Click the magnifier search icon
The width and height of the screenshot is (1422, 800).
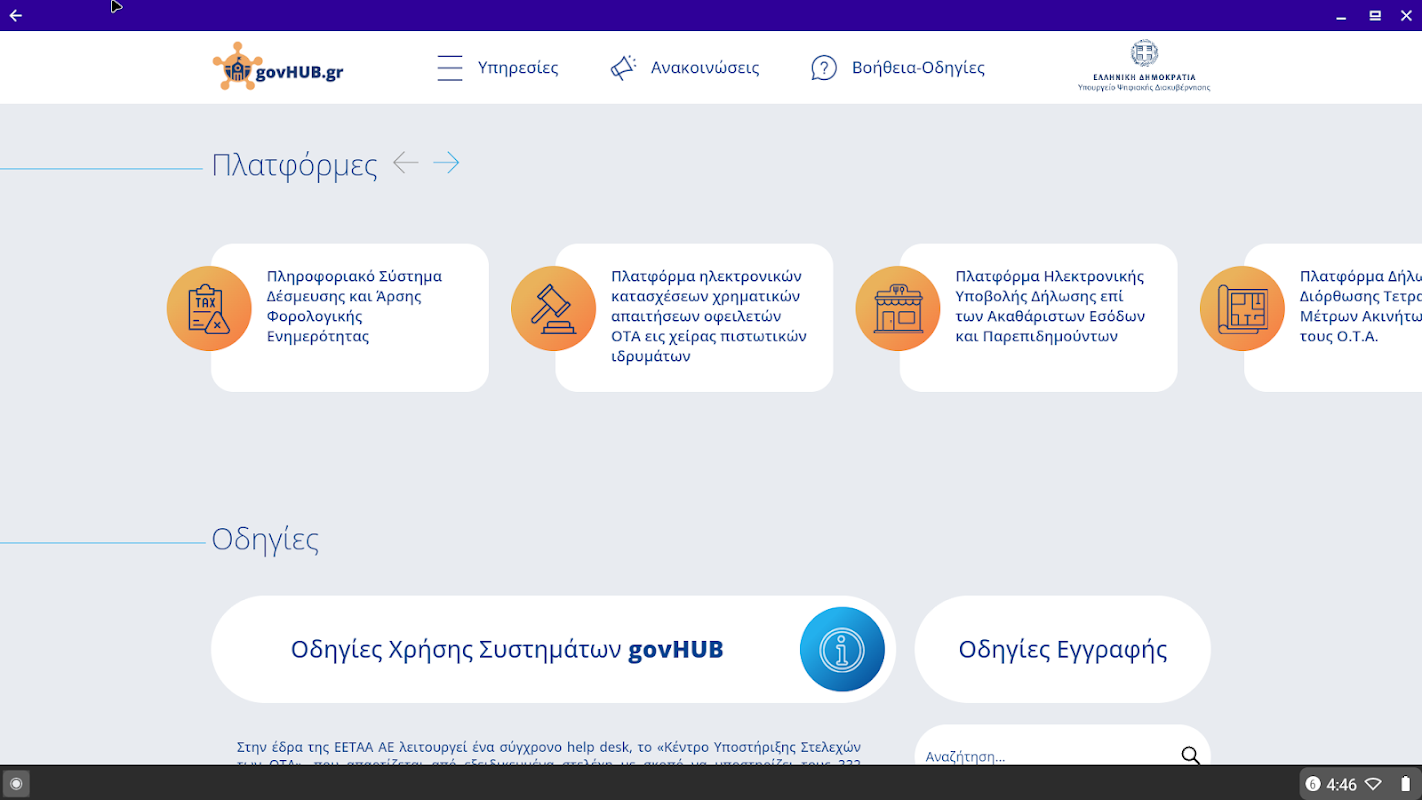[x=1190, y=755]
